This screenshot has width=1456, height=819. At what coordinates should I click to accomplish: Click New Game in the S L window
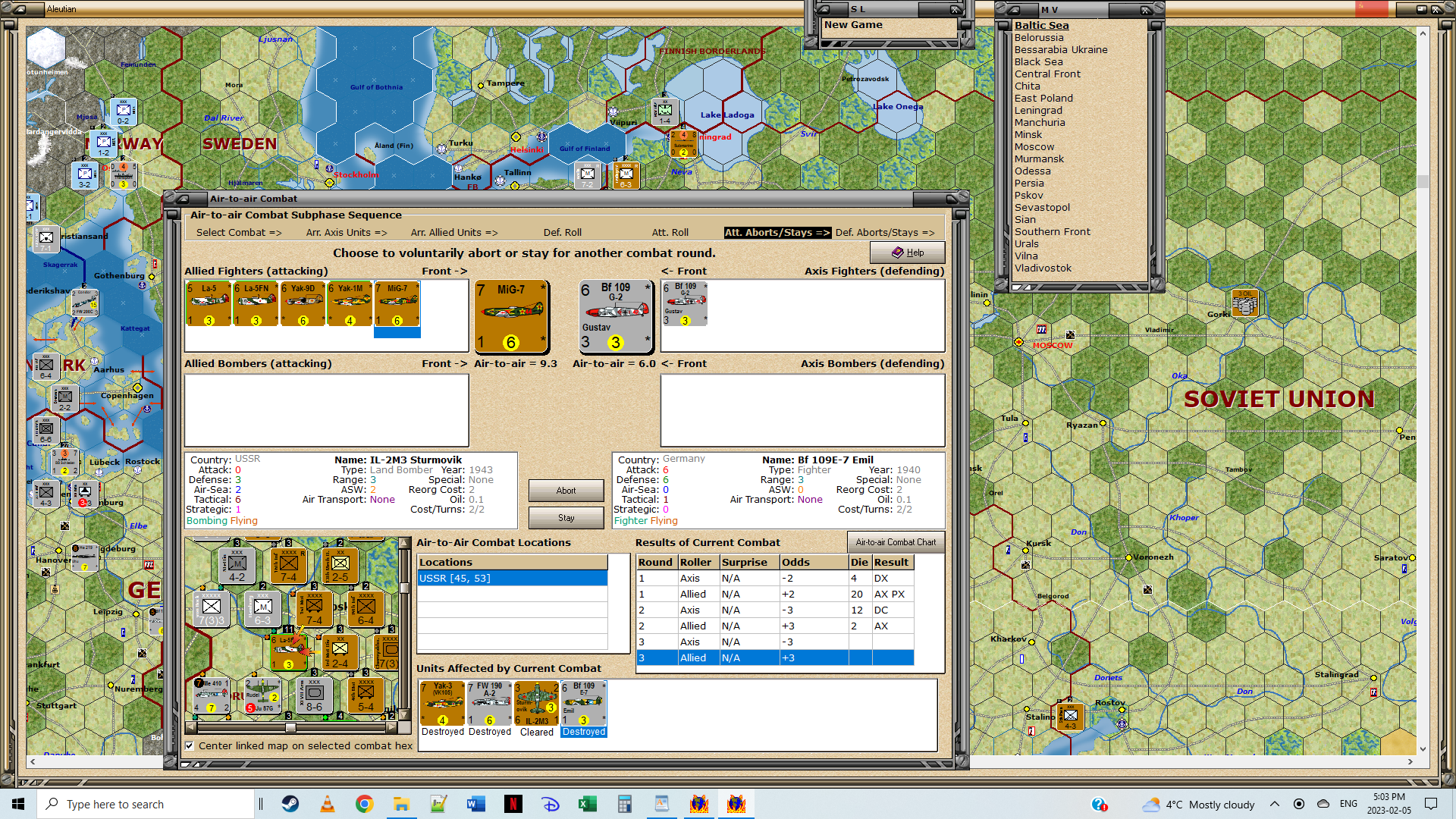[x=853, y=24]
